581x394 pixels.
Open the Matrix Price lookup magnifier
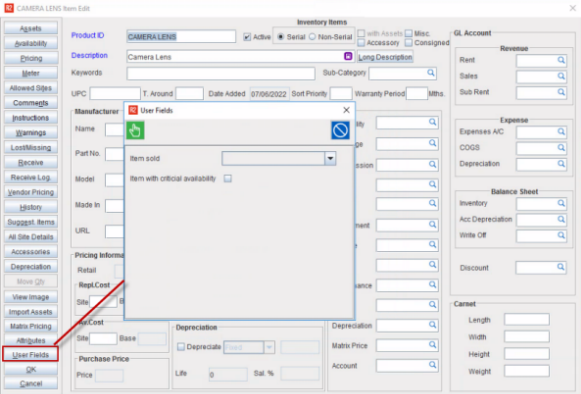click(x=432, y=345)
